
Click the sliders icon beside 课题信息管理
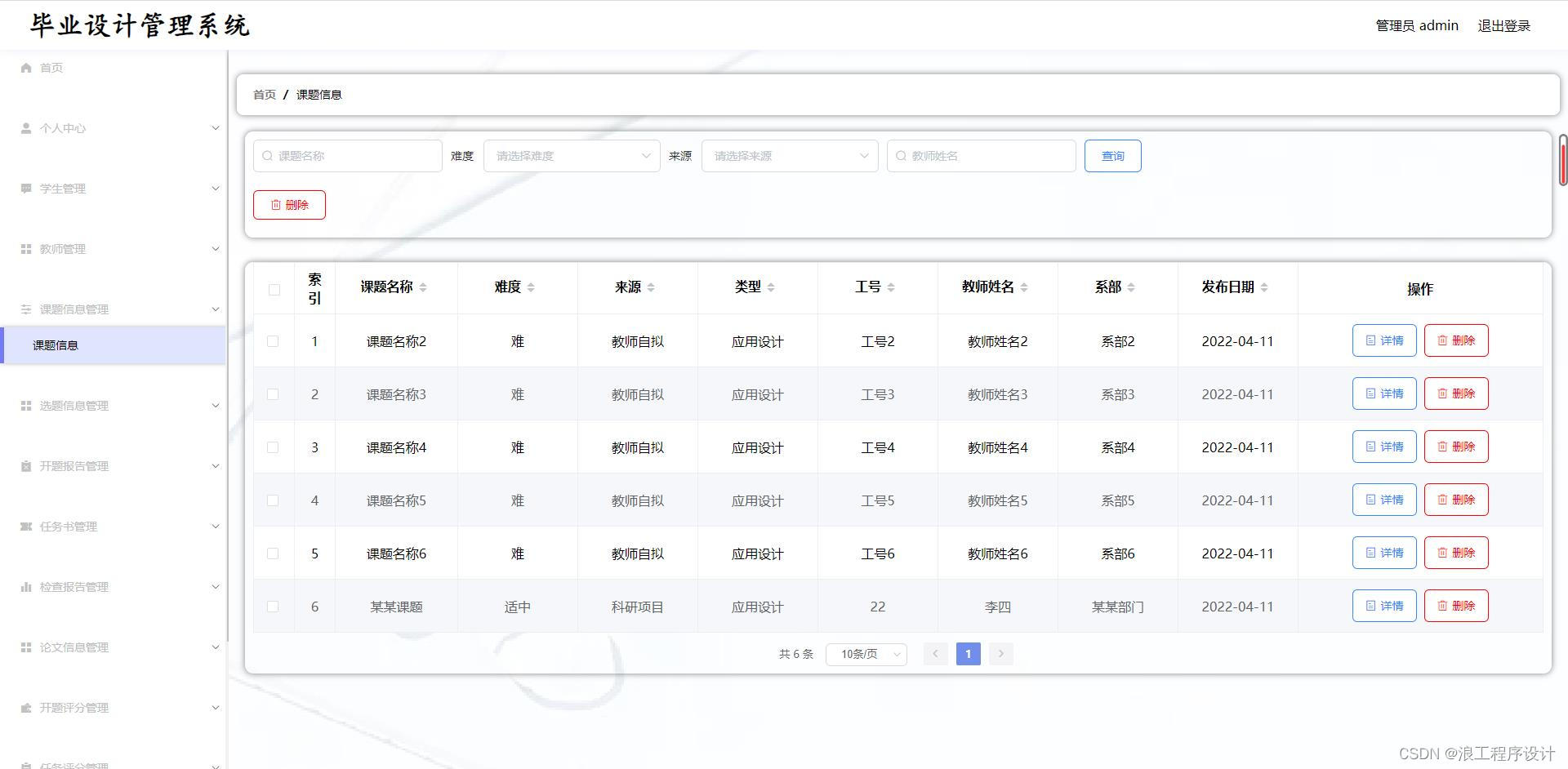click(26, 309)
